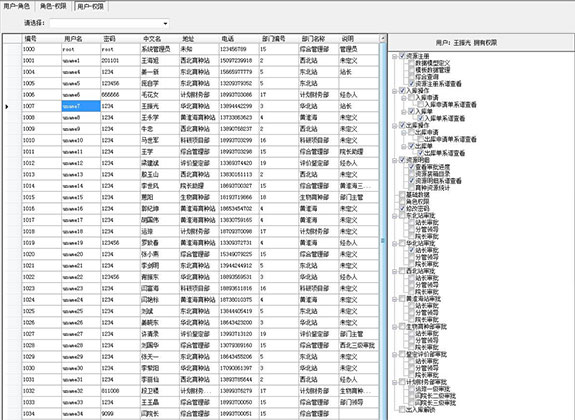Sort by the 部门名称 column header

click(x=318, y=39)
